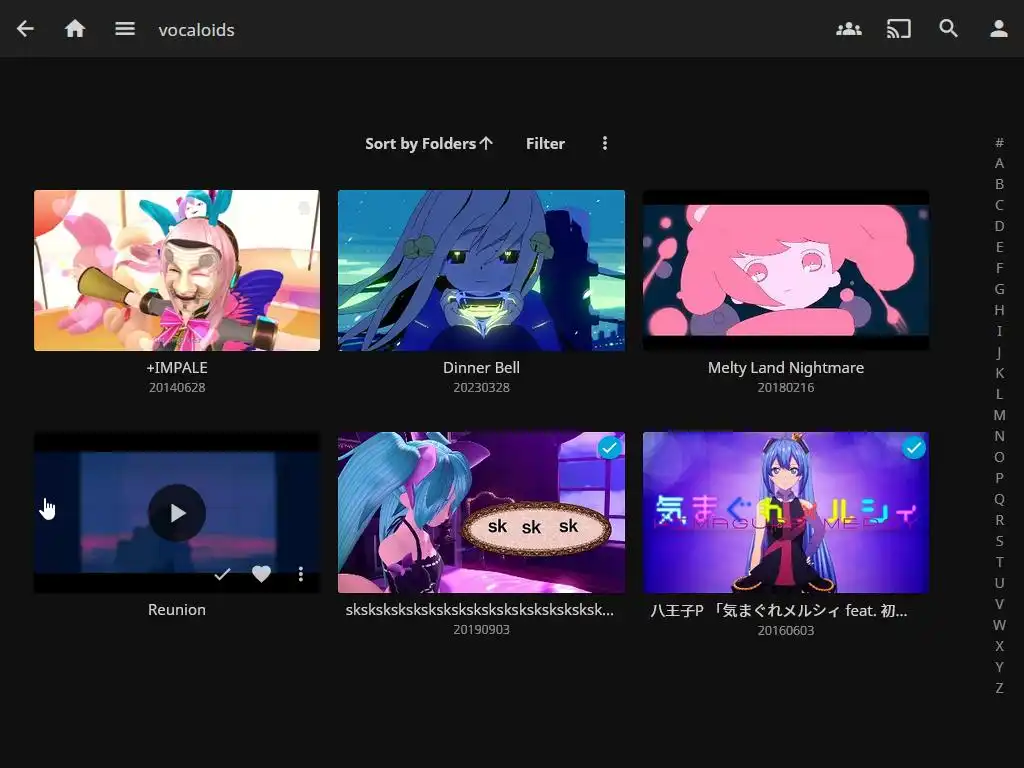Jump to letter S in alphabet picker
The height and width of the screenshot is (768, 1024).
[x=999, y=541]
